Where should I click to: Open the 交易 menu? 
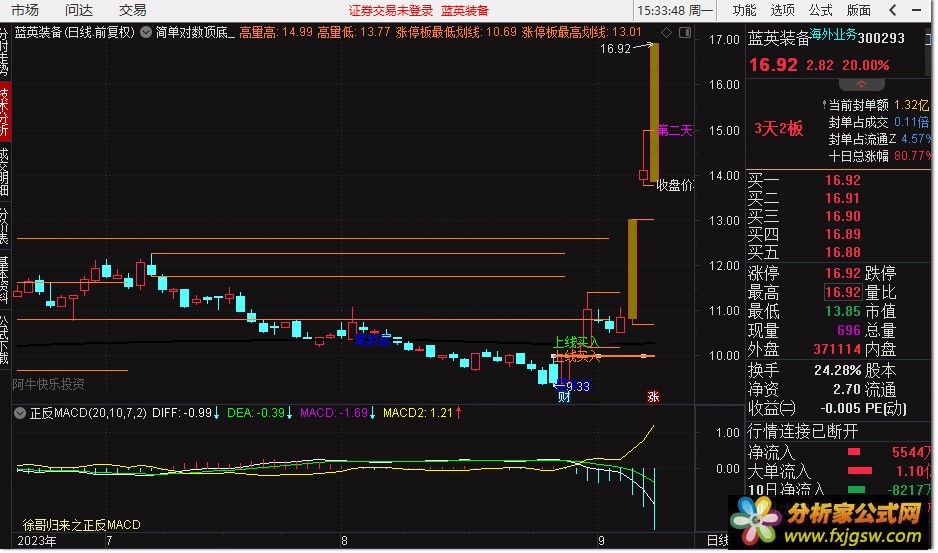click(x=132, y=10)
